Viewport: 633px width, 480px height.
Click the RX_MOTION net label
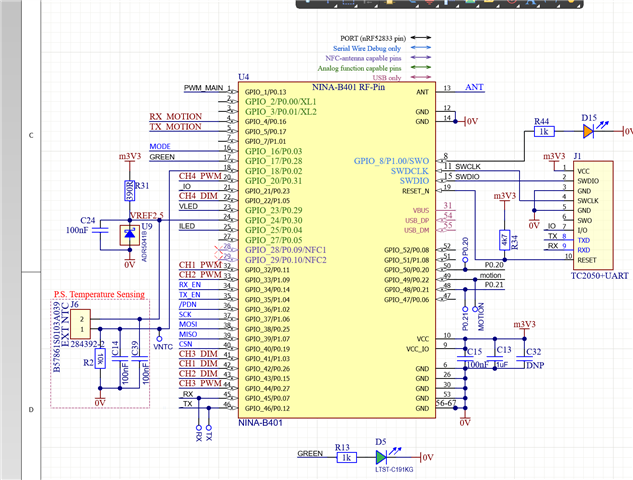coord(176,117)
